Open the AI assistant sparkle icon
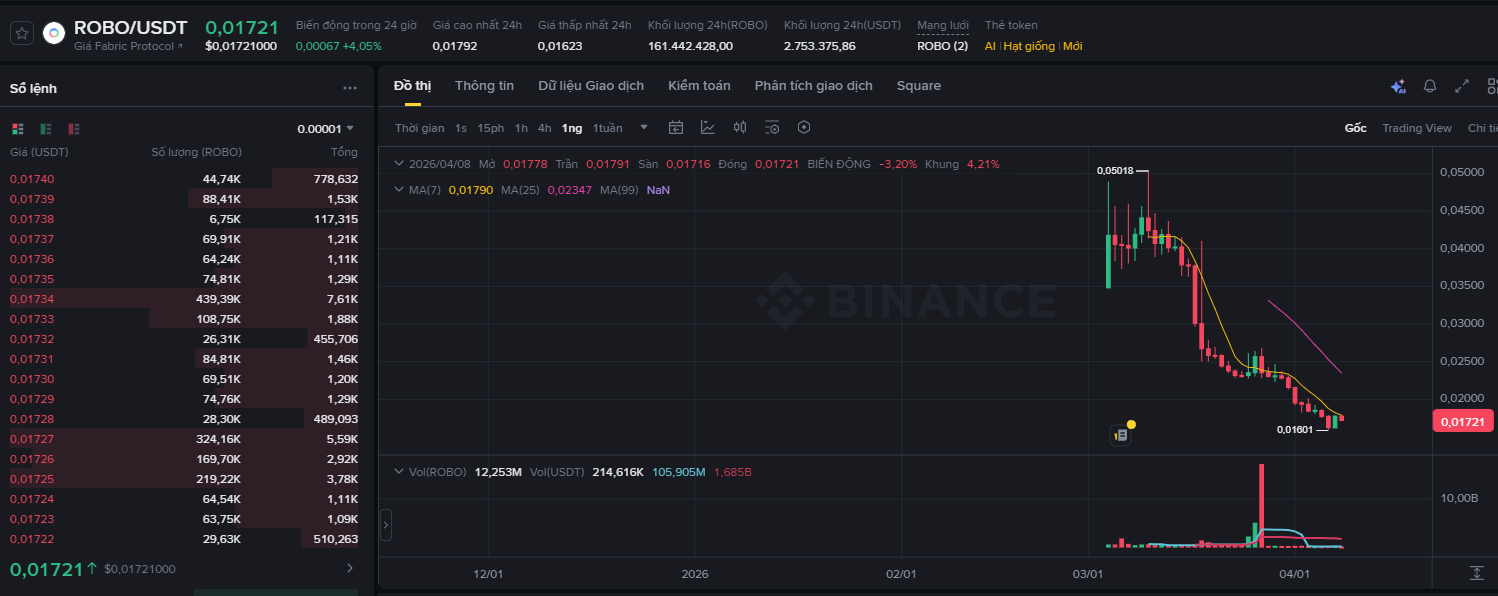This screenshot has width=1498, height=596. (x=1398, y=86)
